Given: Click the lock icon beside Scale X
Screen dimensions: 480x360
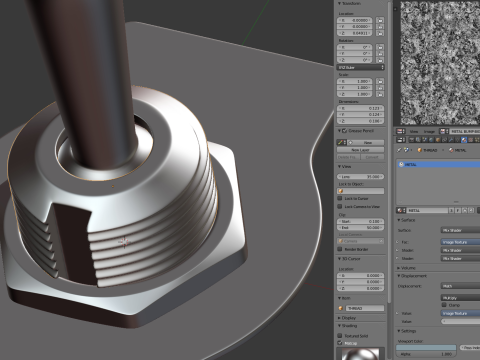Looking at the screenshot, I should (380, 81).
